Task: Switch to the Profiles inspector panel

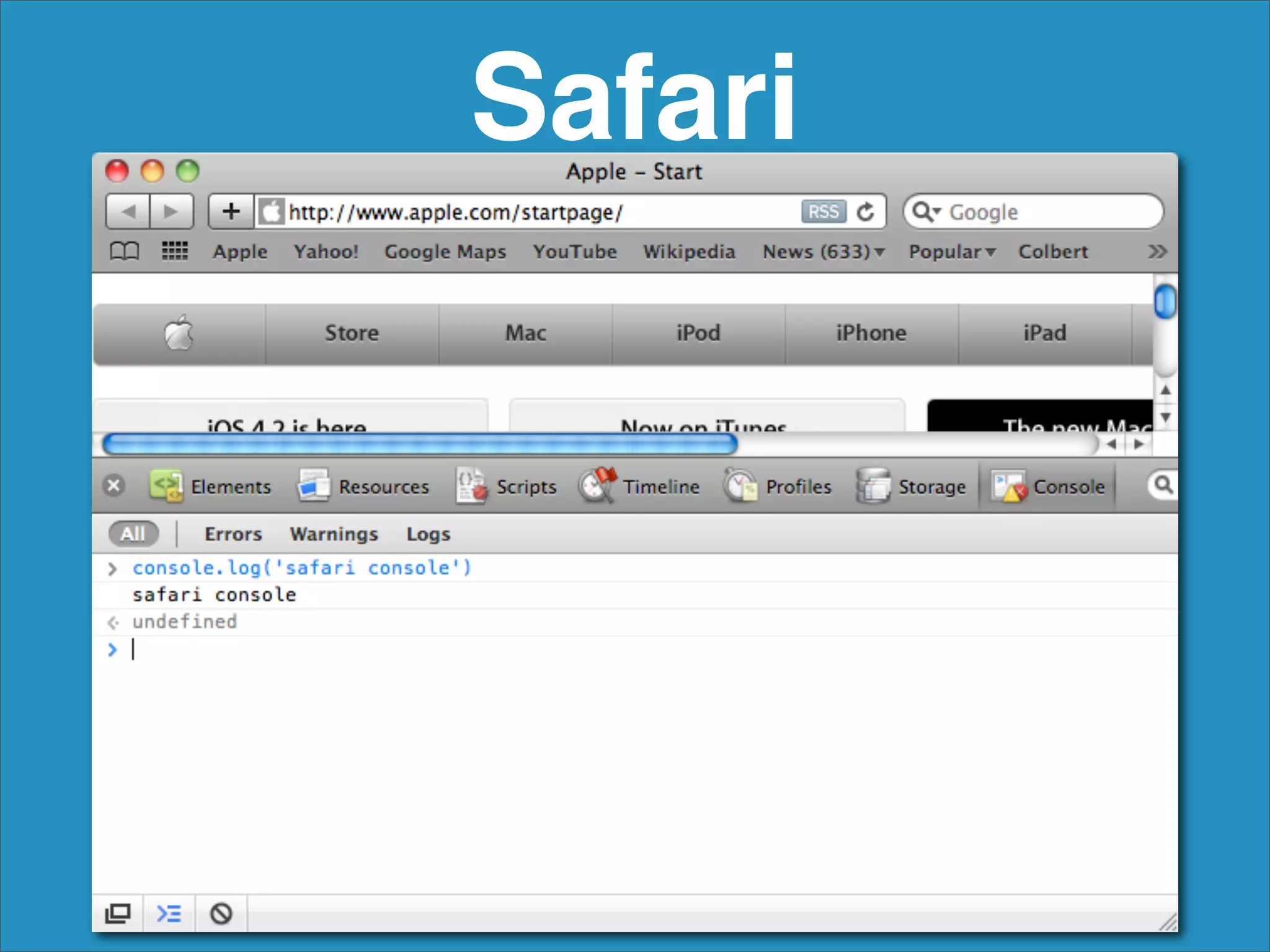Action: click(x=777, y=486)
